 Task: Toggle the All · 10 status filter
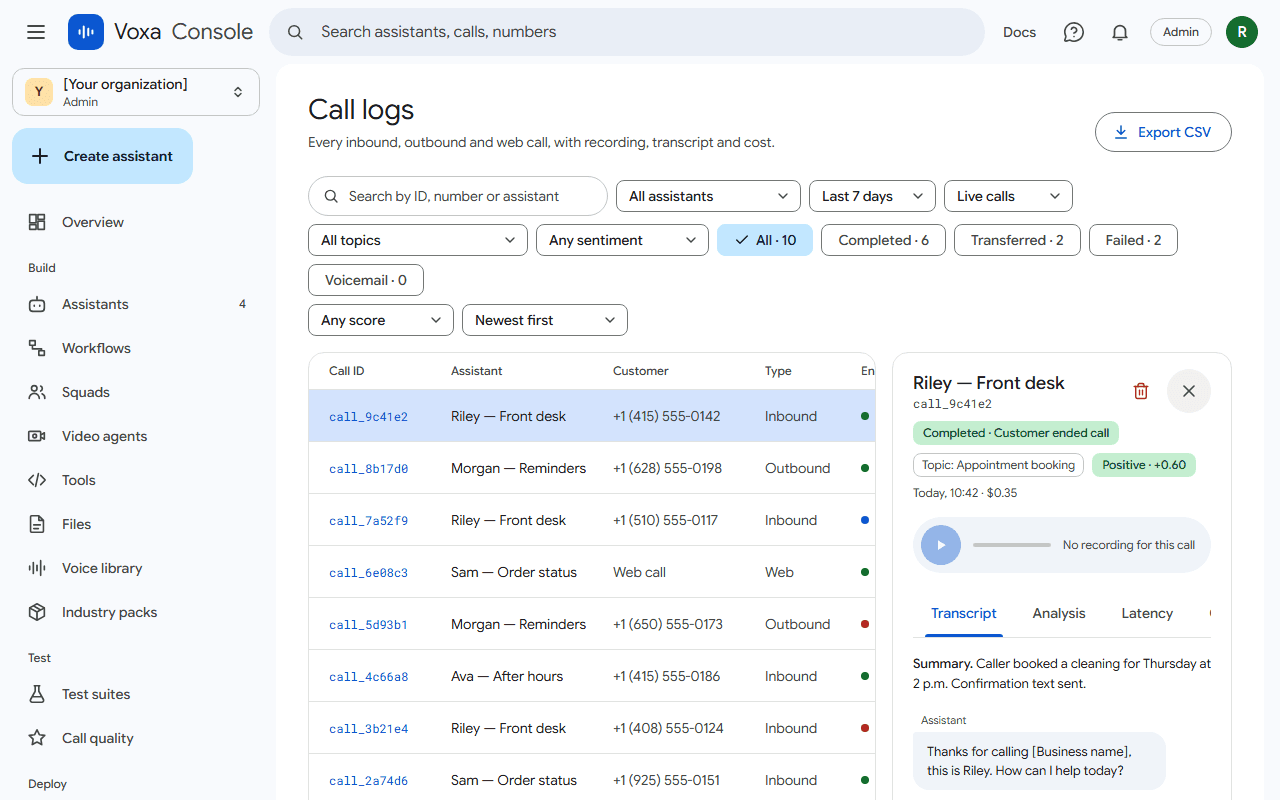point(765,240)
